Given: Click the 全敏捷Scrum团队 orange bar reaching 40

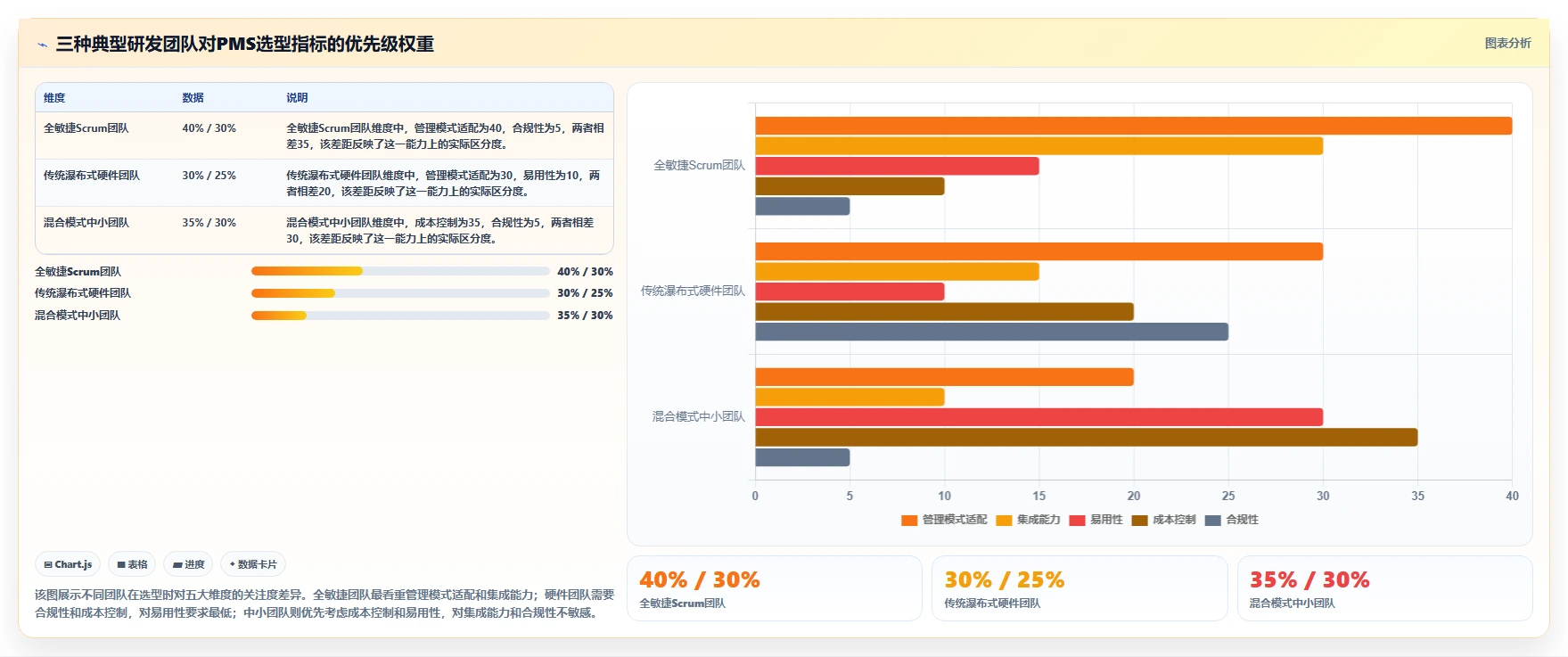Looking at the screenshot, I should tap(1133, 126).
